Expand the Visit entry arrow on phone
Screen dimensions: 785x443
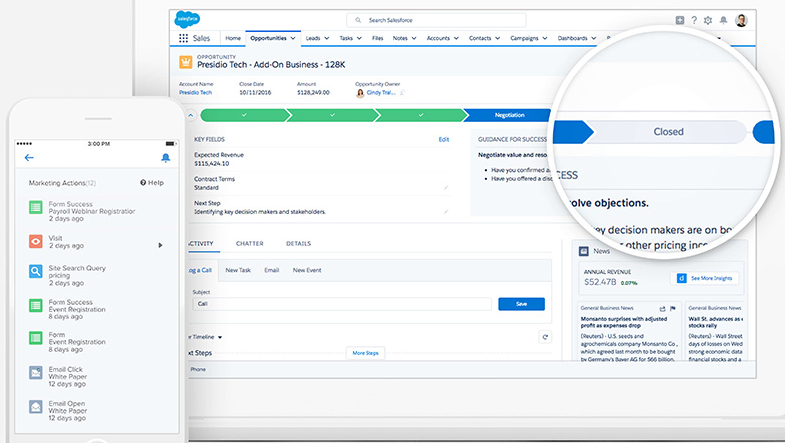pos(160,245)
